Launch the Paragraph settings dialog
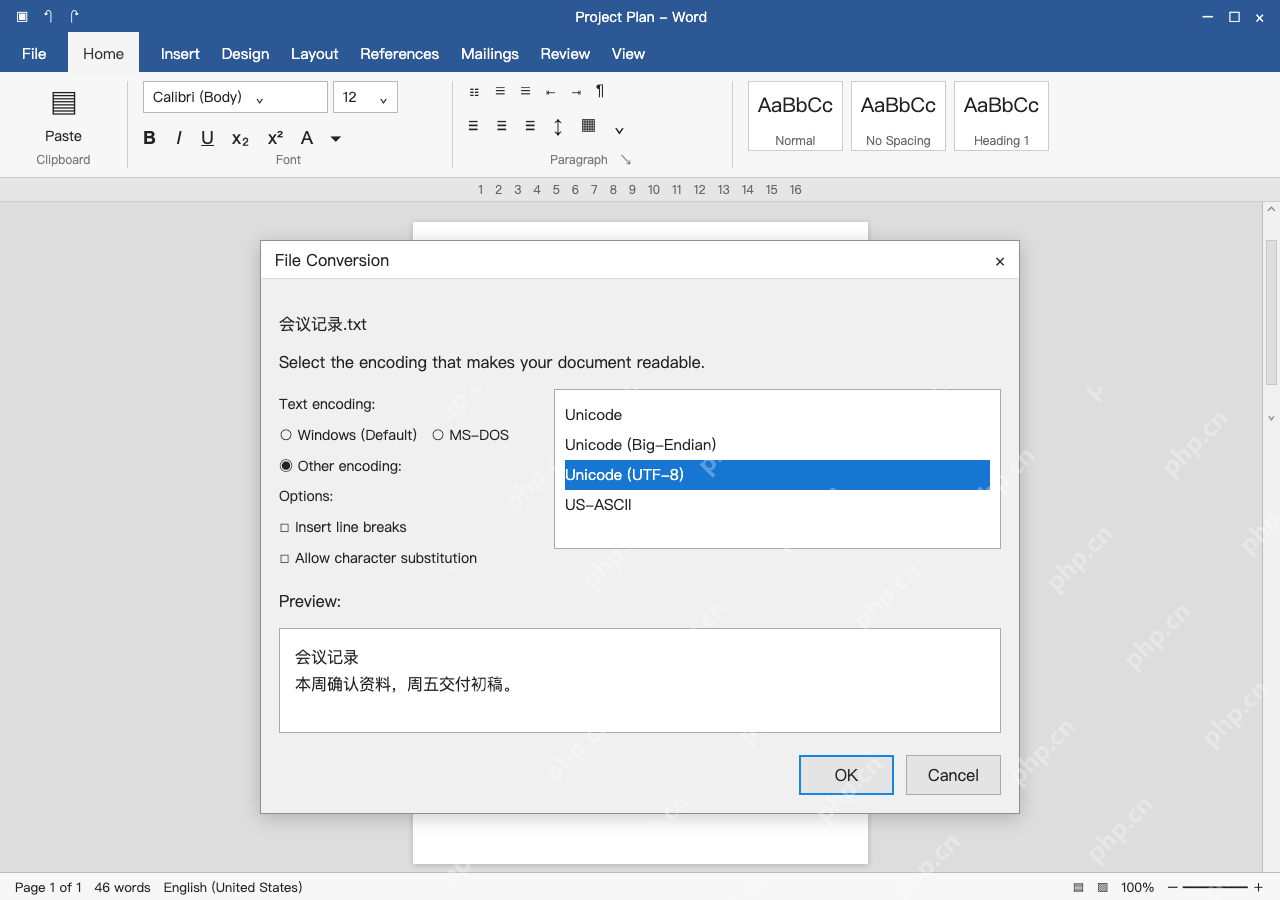 pos(626,160)
